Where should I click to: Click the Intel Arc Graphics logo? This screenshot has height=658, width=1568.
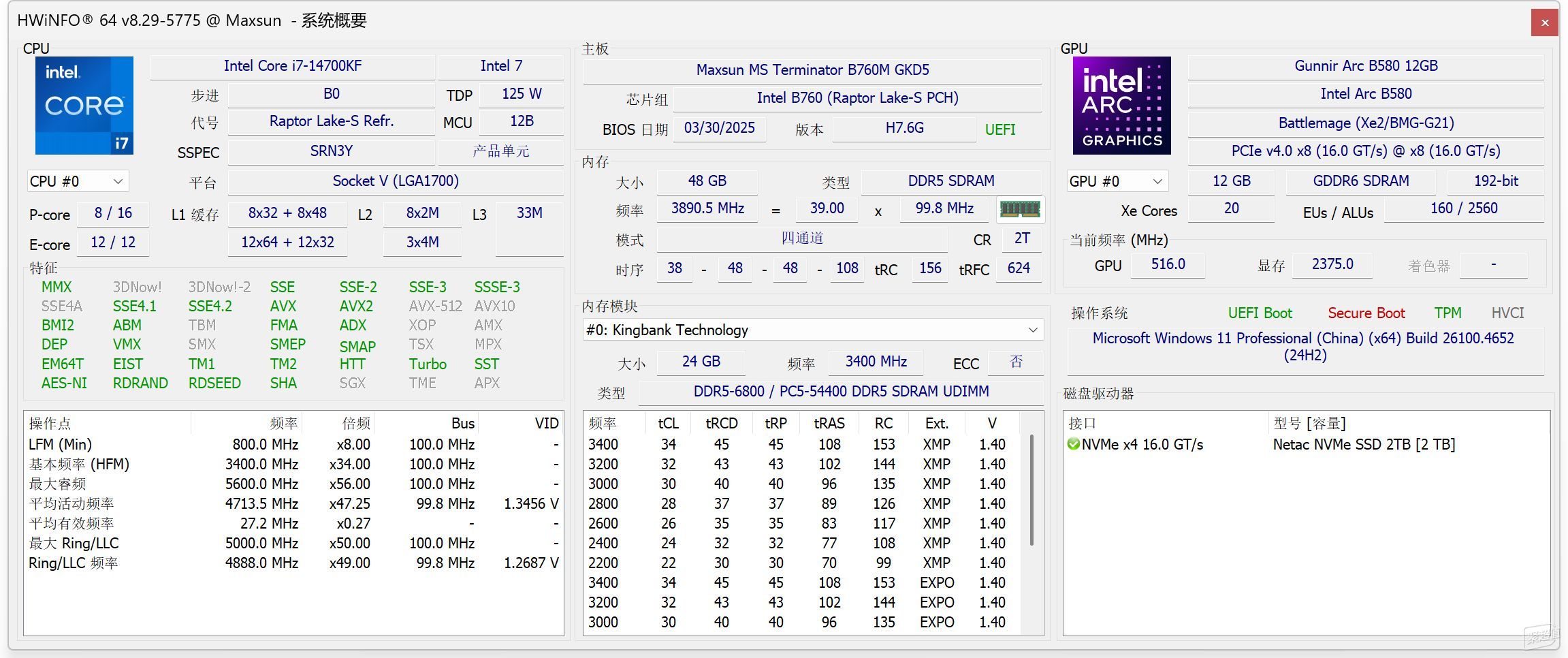(1122, 106)
